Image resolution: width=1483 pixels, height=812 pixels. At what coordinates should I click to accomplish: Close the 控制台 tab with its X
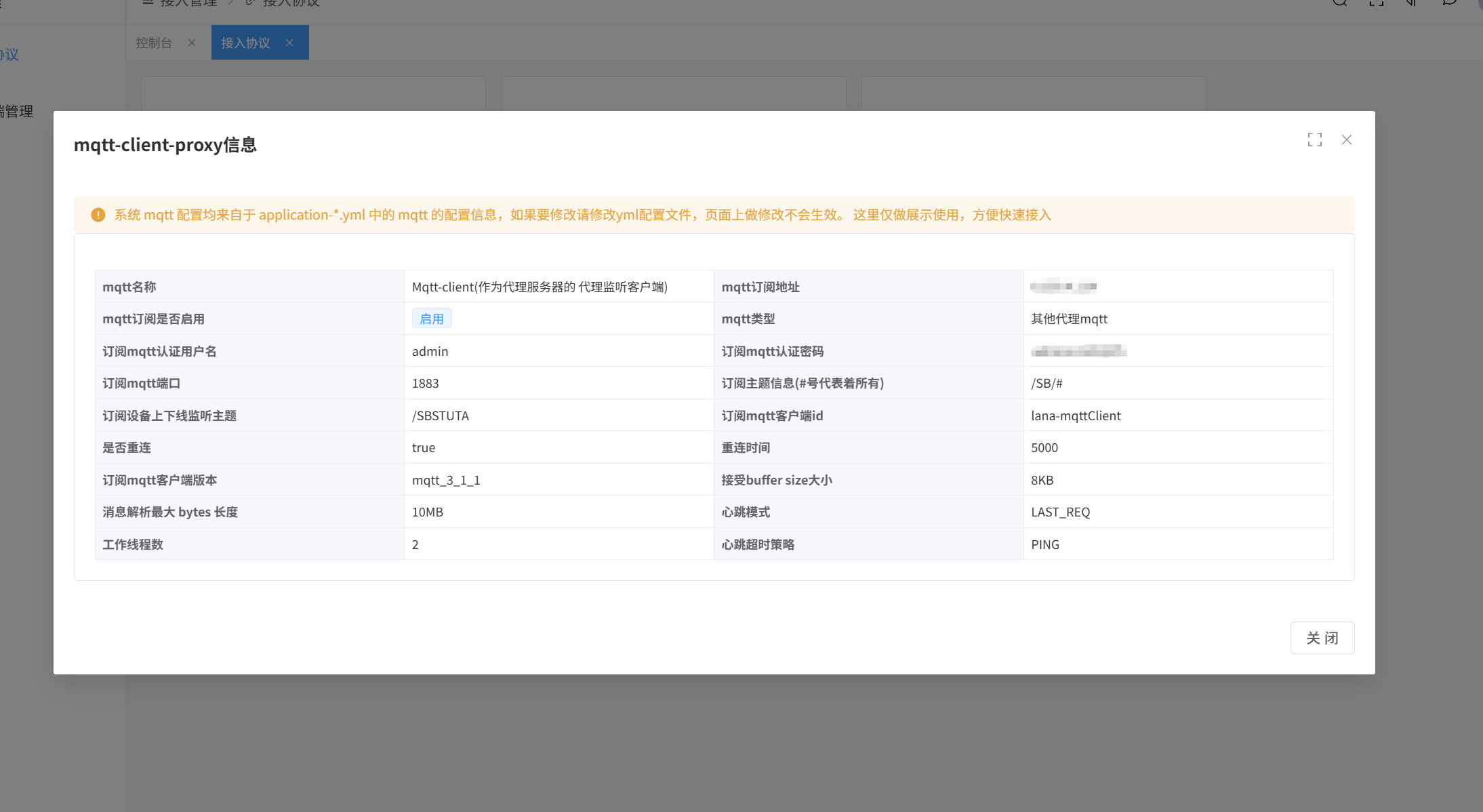pyautogui.click(x=192, y=43)
